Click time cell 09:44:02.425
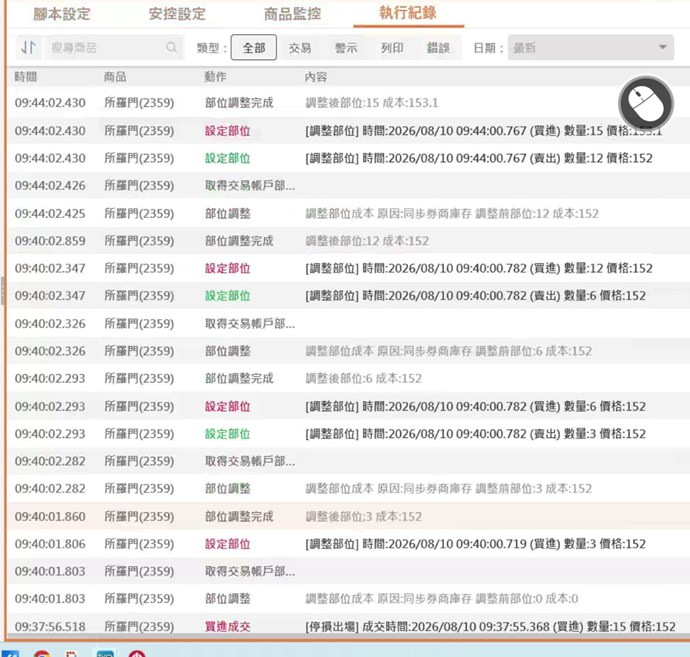This screenshot has height=657, width=690. pos(50,213)
